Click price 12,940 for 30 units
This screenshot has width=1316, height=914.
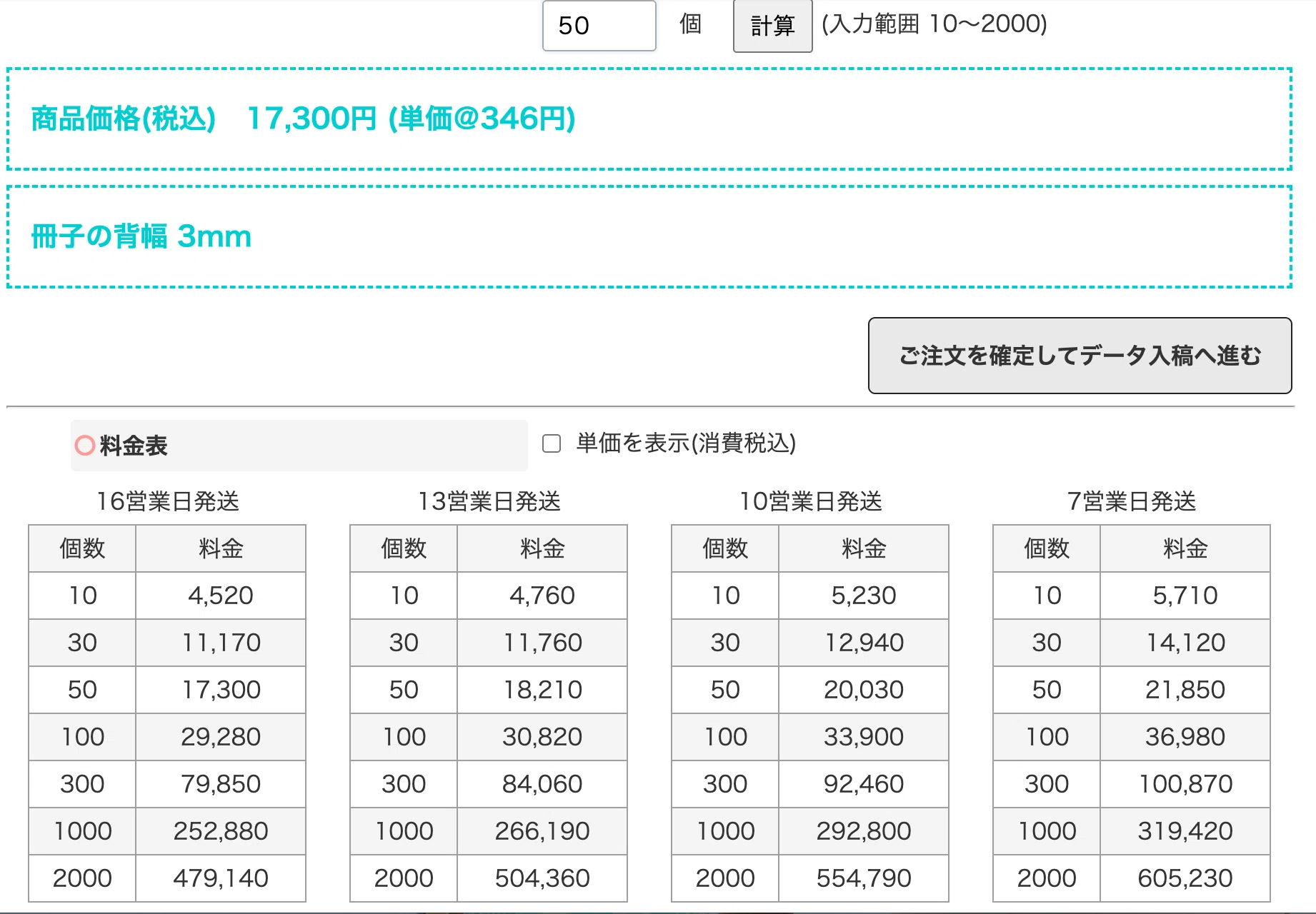click(x=864, y=643)
